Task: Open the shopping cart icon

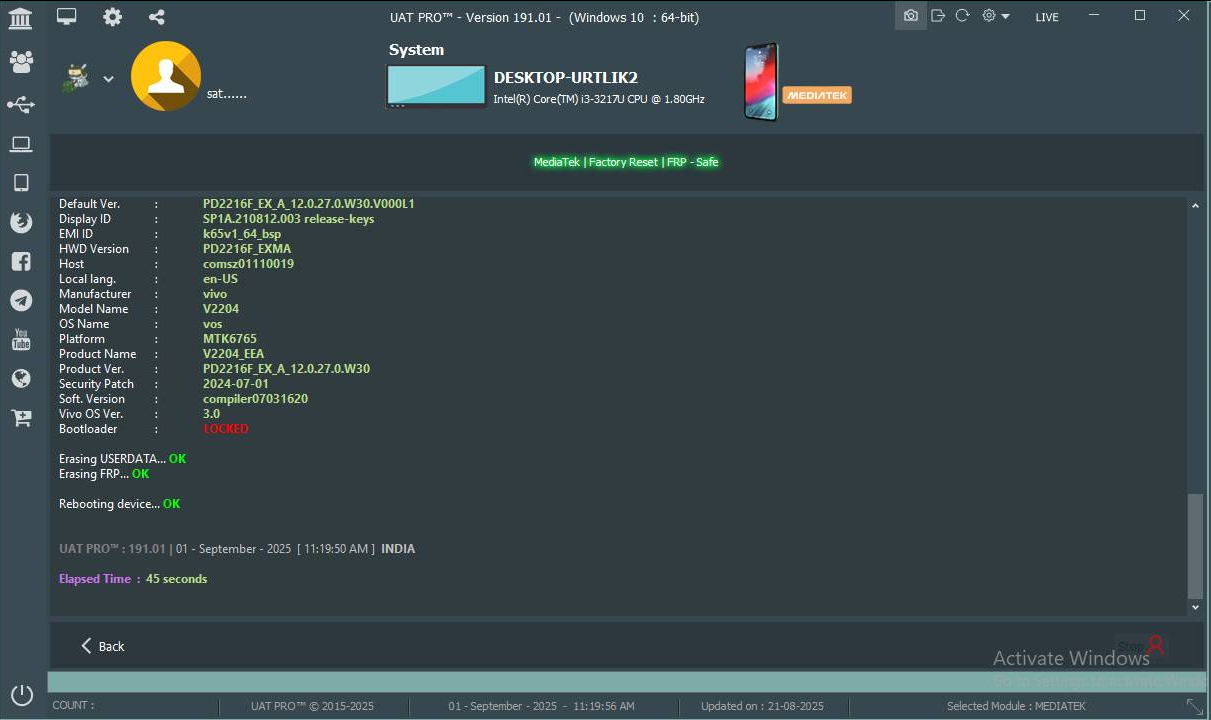Action: [x=21, y=418]
